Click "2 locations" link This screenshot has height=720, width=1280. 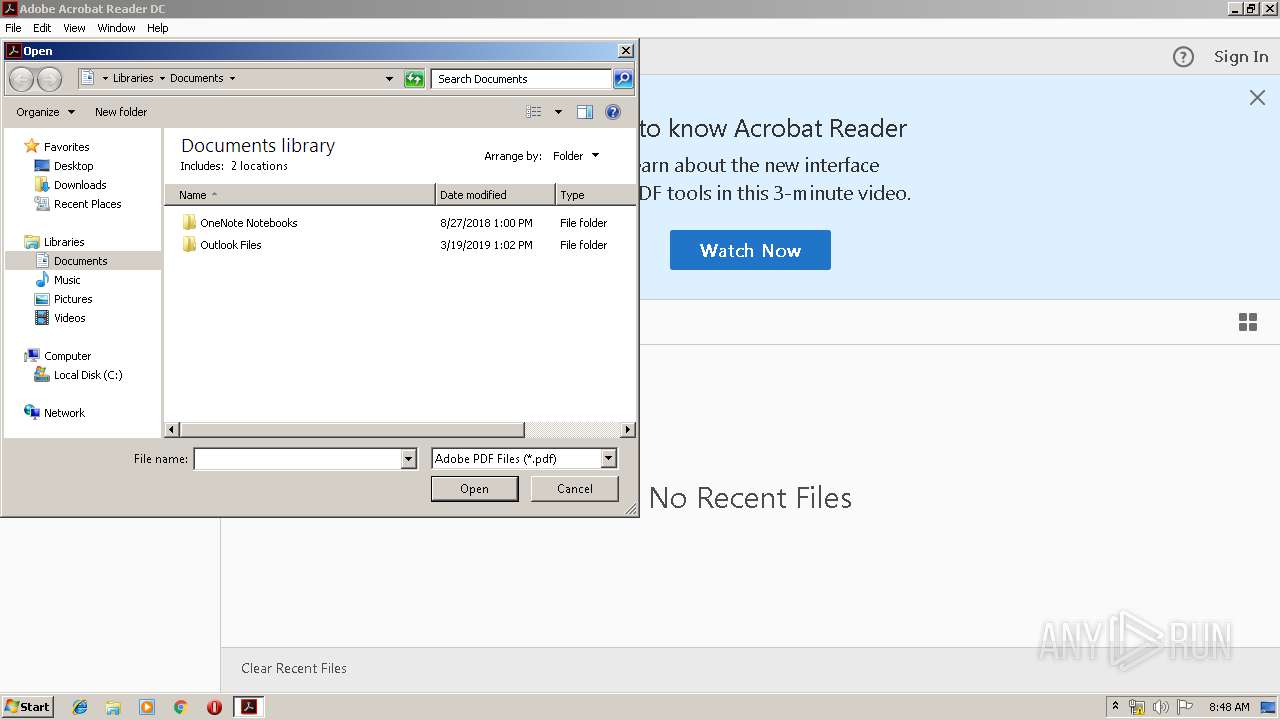pos(259,166)
